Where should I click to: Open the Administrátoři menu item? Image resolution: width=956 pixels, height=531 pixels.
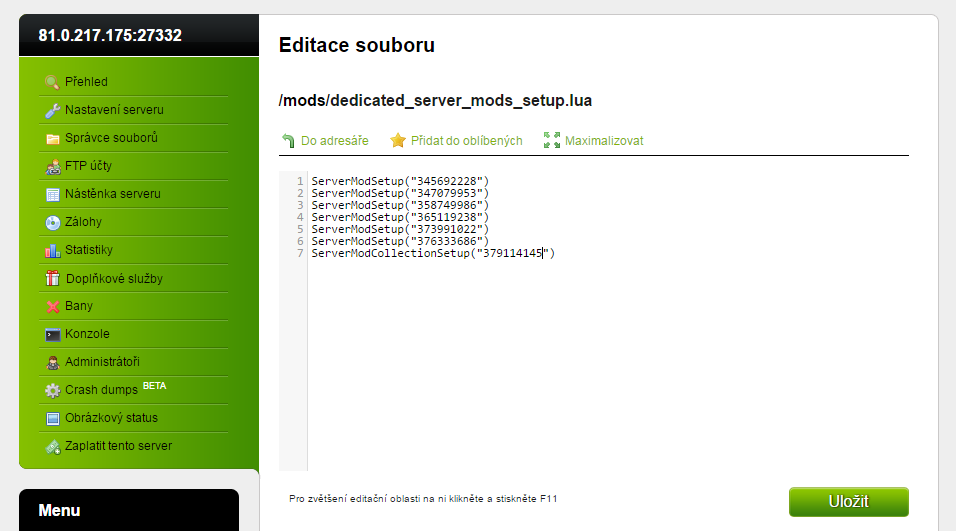click(x=102, y=362)
